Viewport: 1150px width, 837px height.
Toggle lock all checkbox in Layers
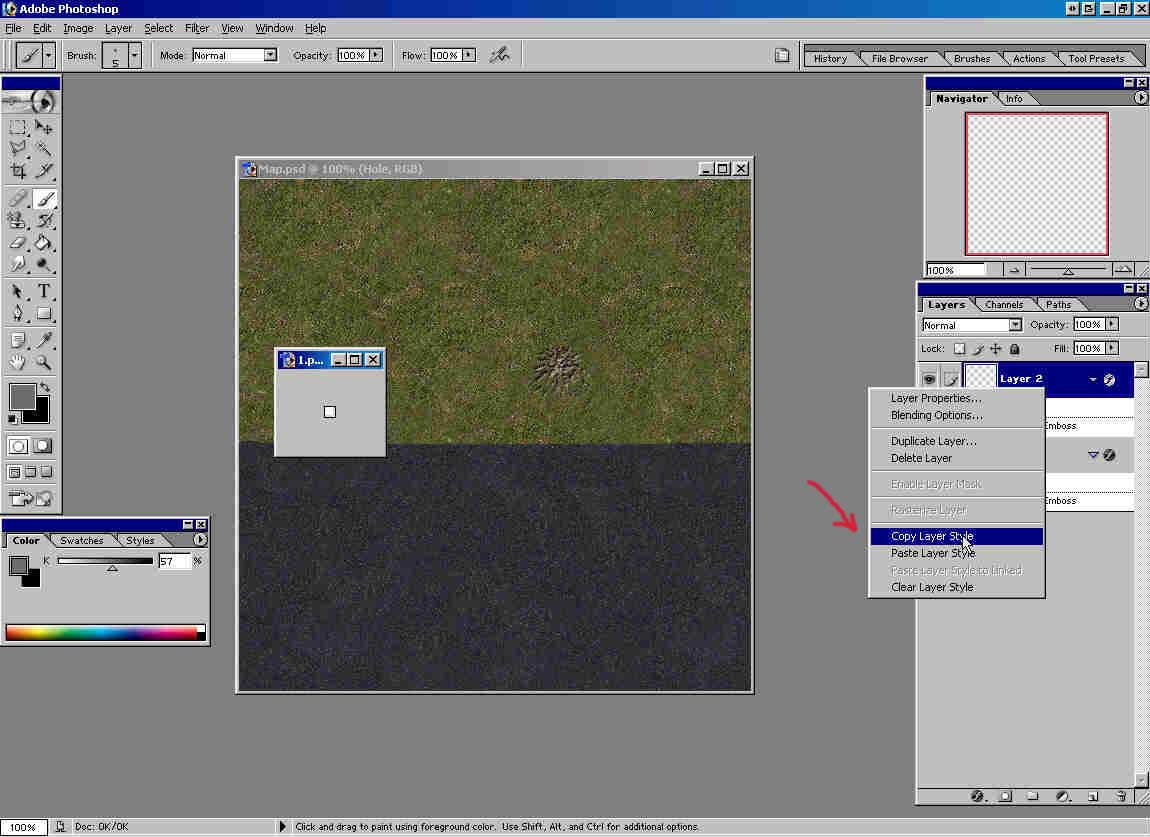(1015, 349)
